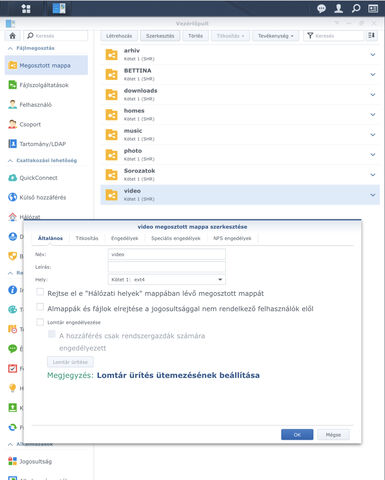Expand the photo folder details chevron
The image size is (385, 480).
(x=373, y=155)
